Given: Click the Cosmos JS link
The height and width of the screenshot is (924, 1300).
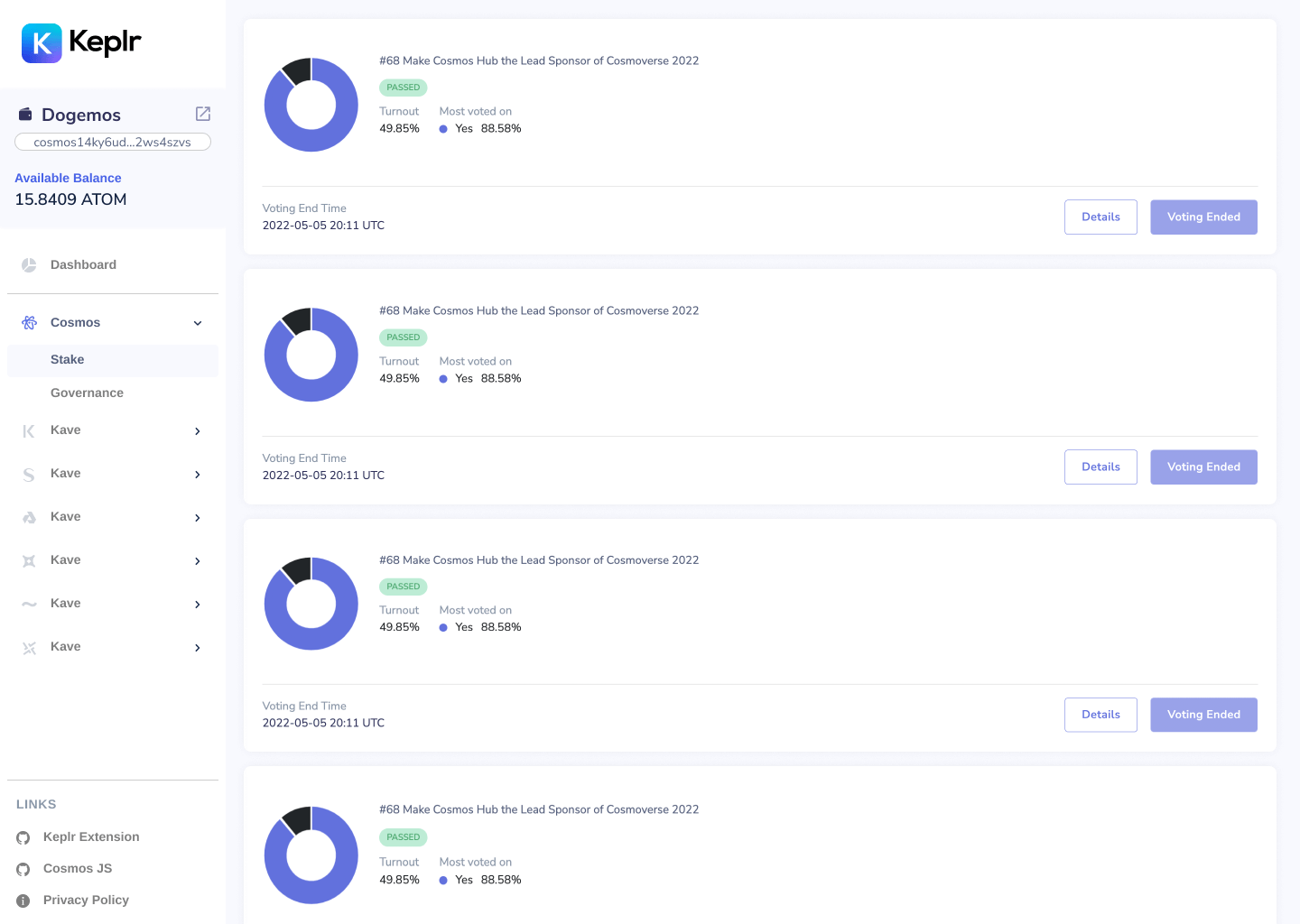Looking at the screenshot, I should 78,868.
